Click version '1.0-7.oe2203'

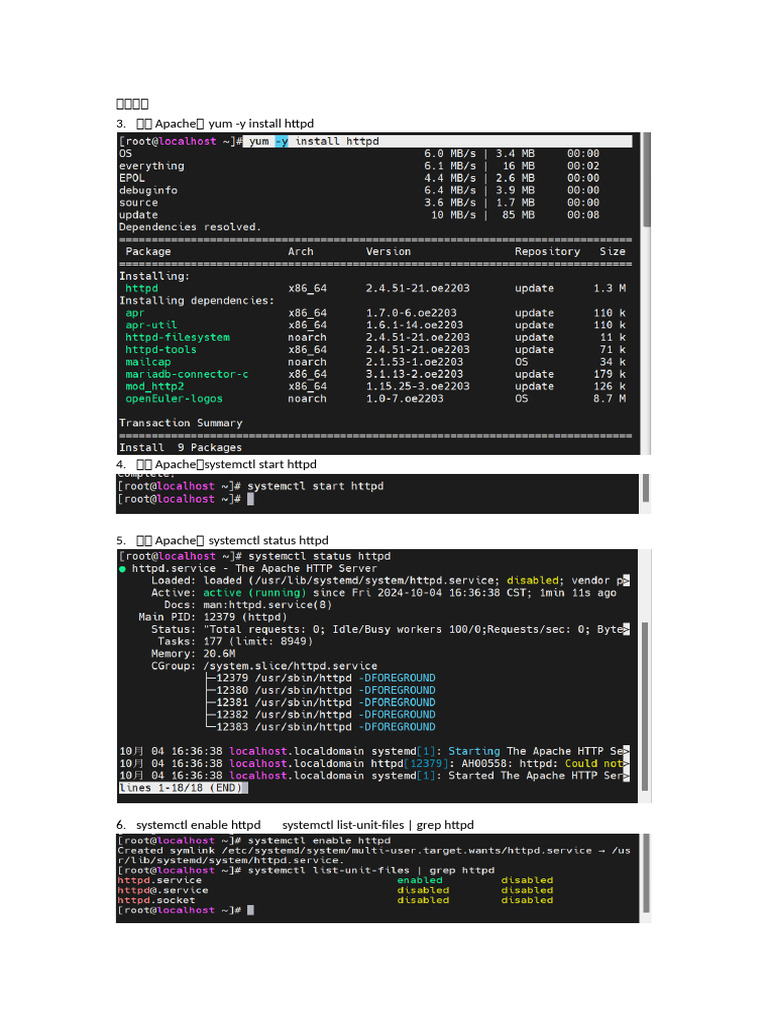click(405, 398)
